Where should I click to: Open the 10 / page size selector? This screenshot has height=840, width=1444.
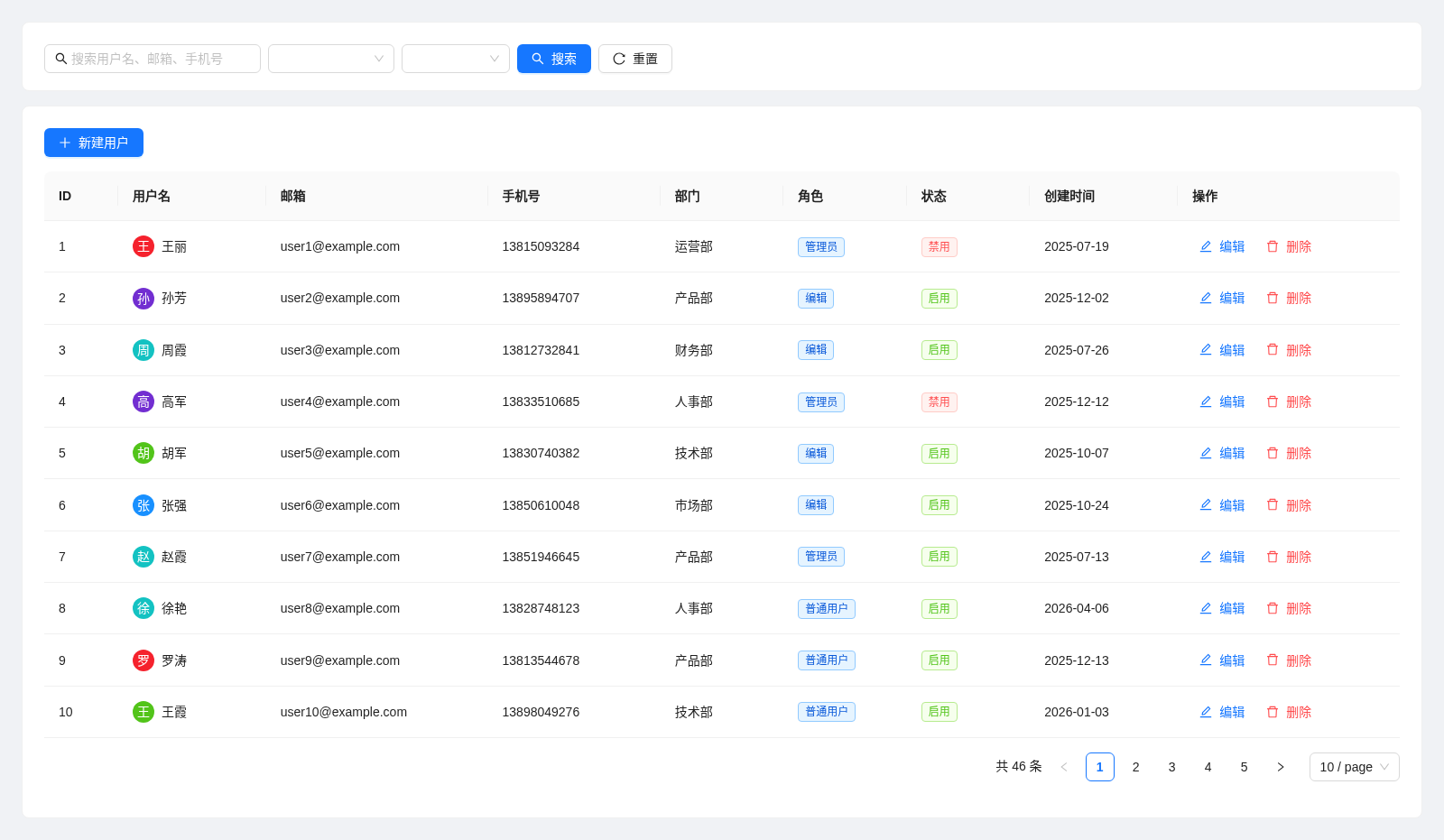coord(1355,767)
